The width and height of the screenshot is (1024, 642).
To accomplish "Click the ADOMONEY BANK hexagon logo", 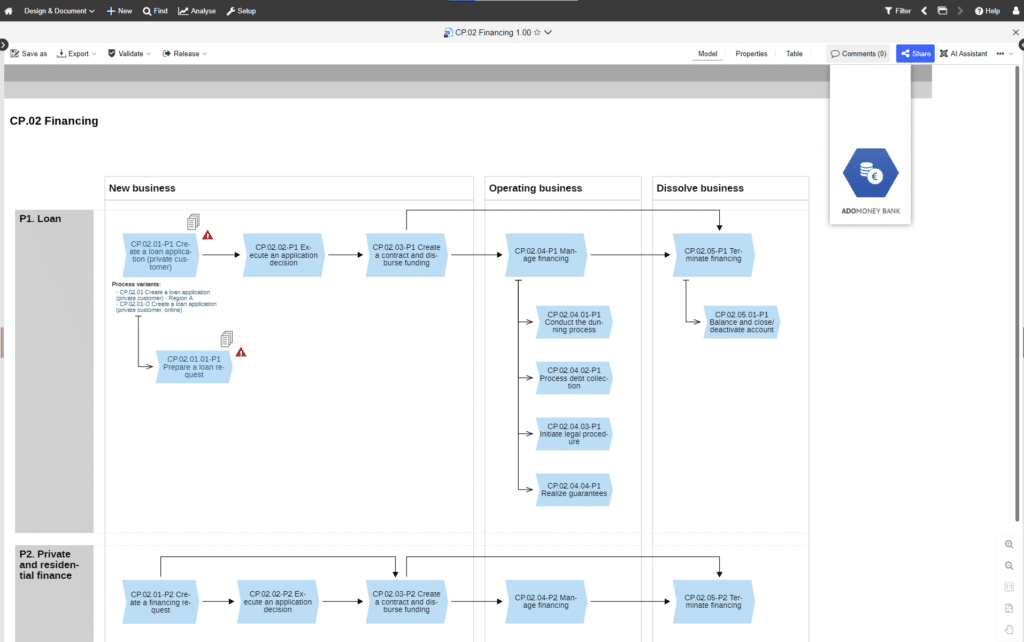I will 871,173.
